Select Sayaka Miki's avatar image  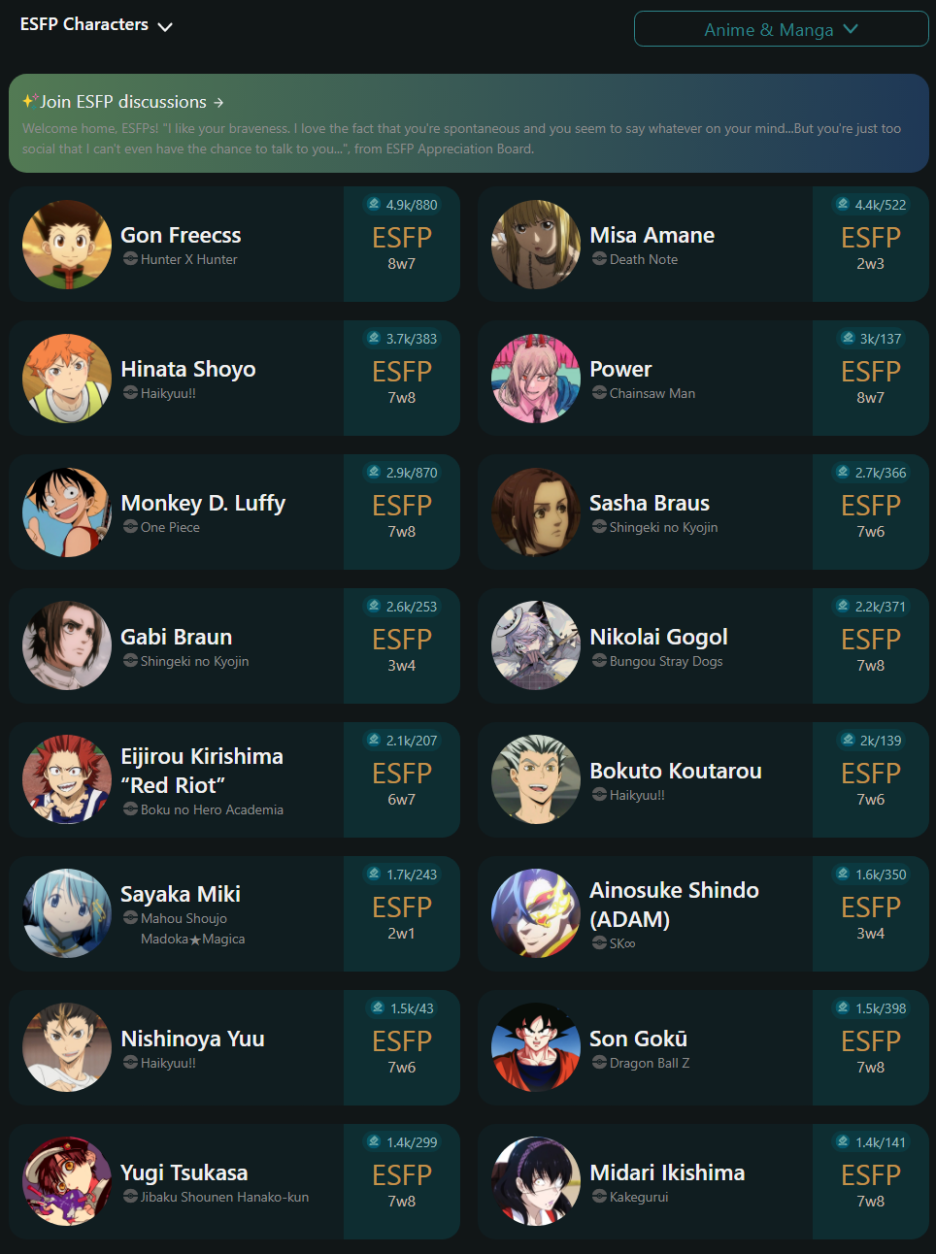tap(67, 914)
